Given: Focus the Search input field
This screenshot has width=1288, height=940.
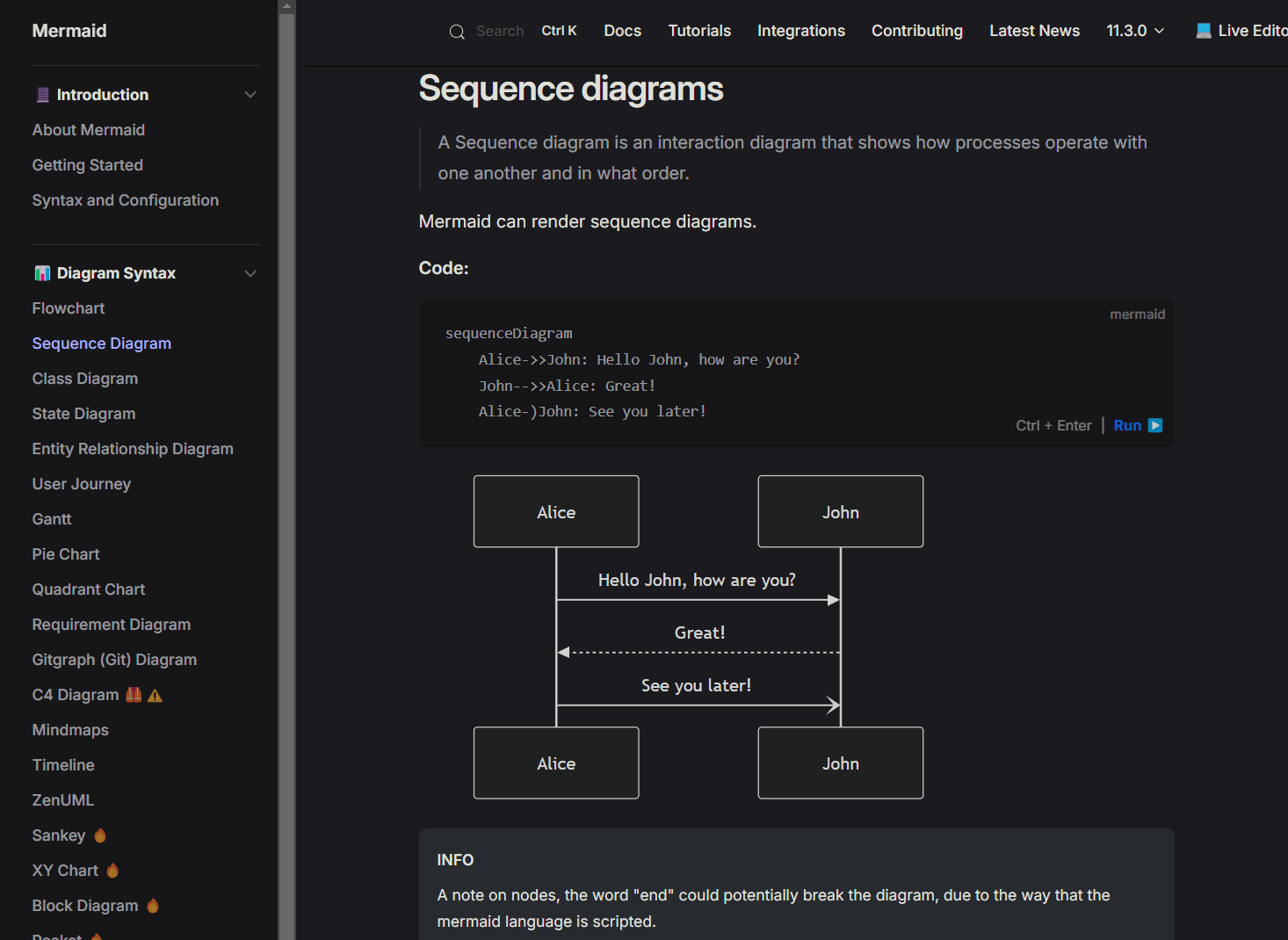Looking at the screenshot, I should (x=500, y=32).
